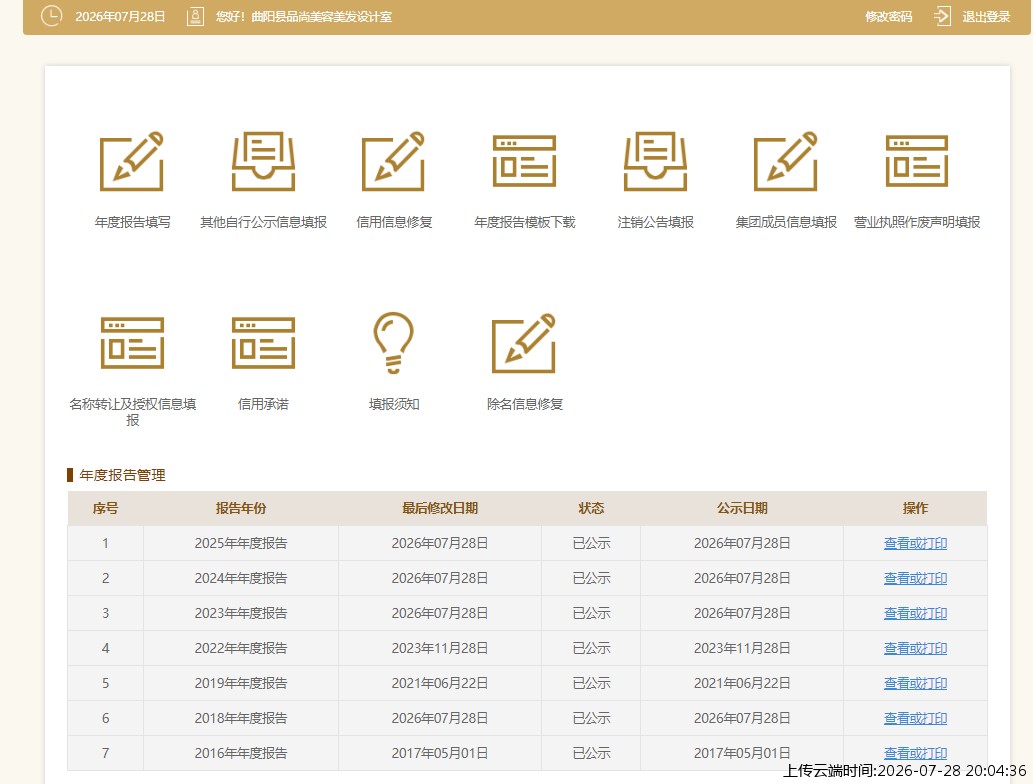
Task: View or print the 2025年年度报告
Action: (915, 543)
